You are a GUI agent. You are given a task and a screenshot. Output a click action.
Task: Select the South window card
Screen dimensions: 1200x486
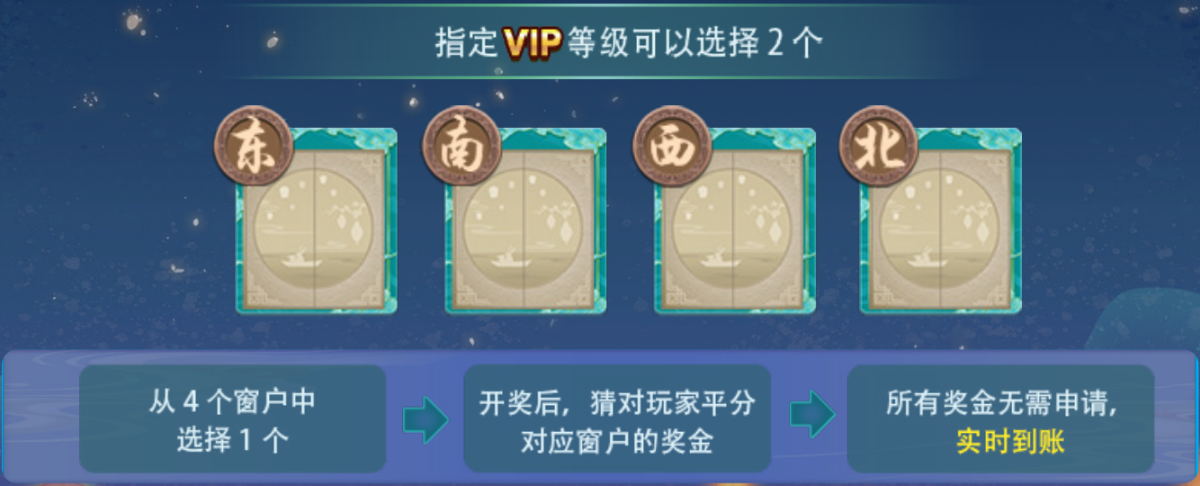[x=525, y=221]
